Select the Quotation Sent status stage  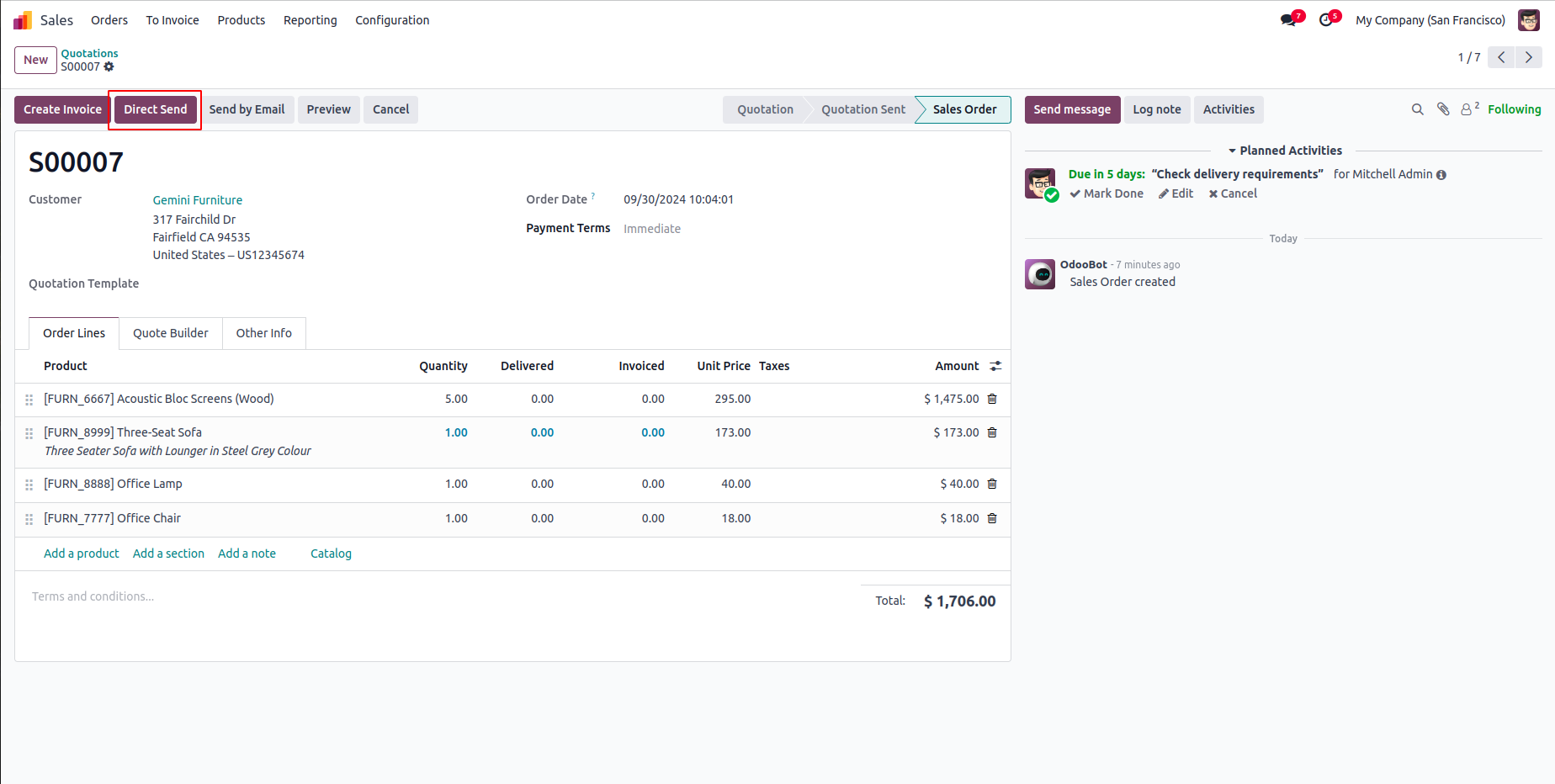pyautogui.click(x=863, y=109)
